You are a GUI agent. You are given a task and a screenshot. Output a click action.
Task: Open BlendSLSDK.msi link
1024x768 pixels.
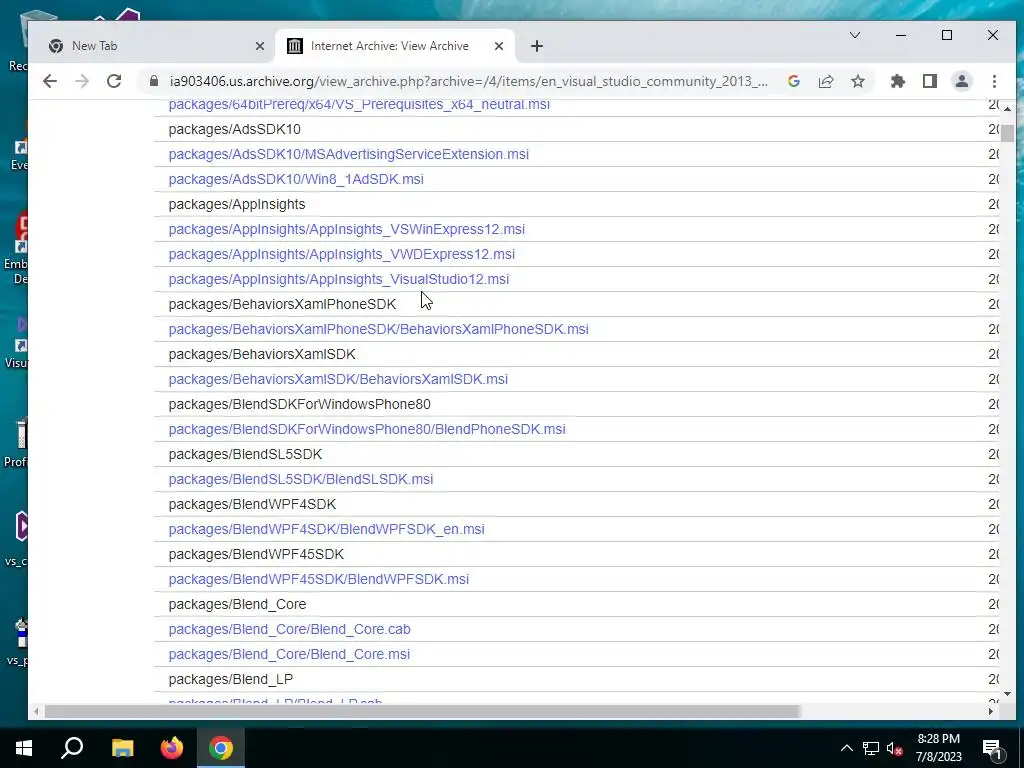point(300,479)
